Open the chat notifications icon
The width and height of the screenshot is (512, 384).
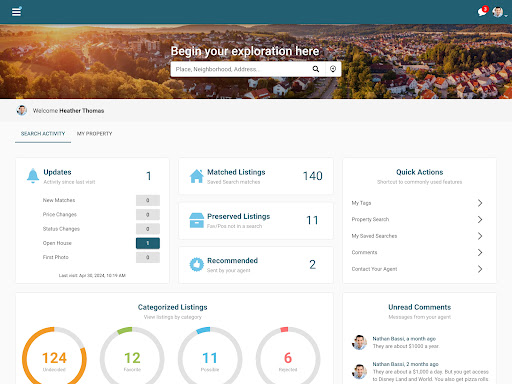point(482,12)
